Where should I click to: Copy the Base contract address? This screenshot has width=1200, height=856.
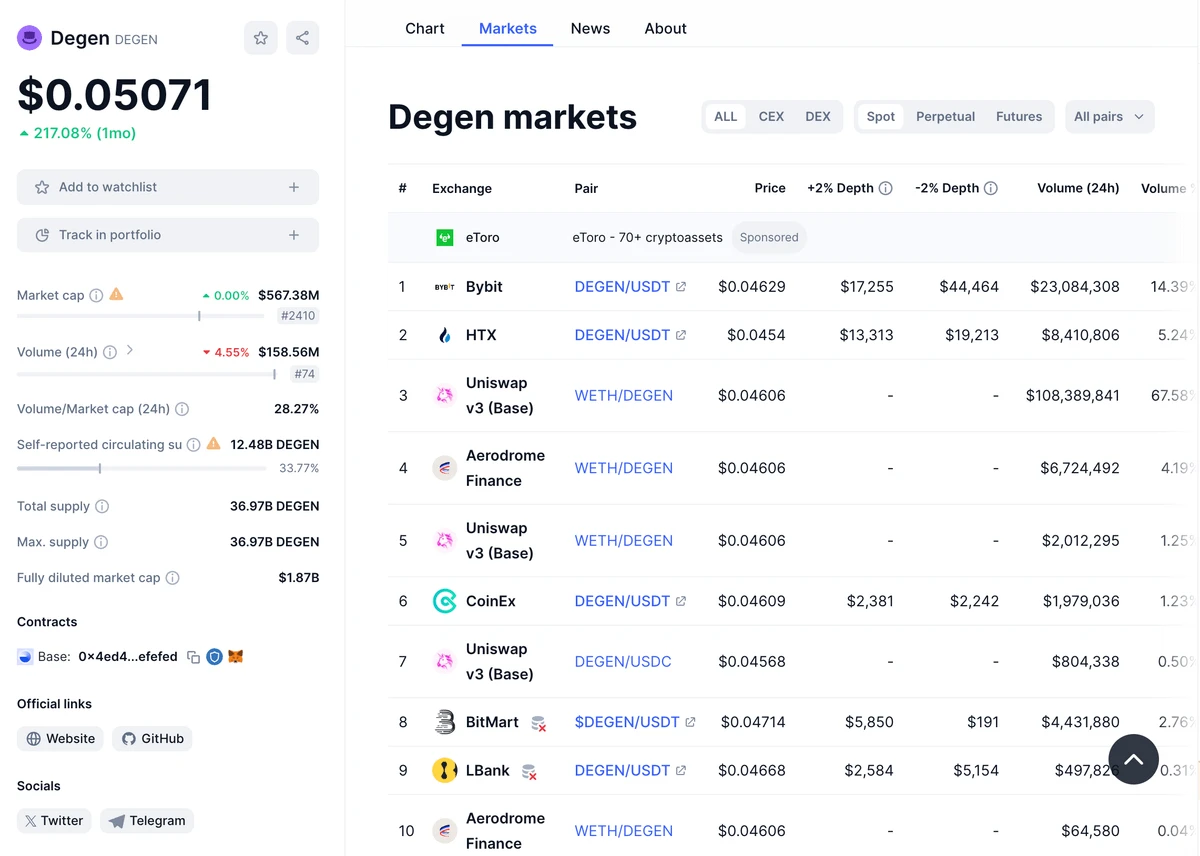click(x=193, y=657)
